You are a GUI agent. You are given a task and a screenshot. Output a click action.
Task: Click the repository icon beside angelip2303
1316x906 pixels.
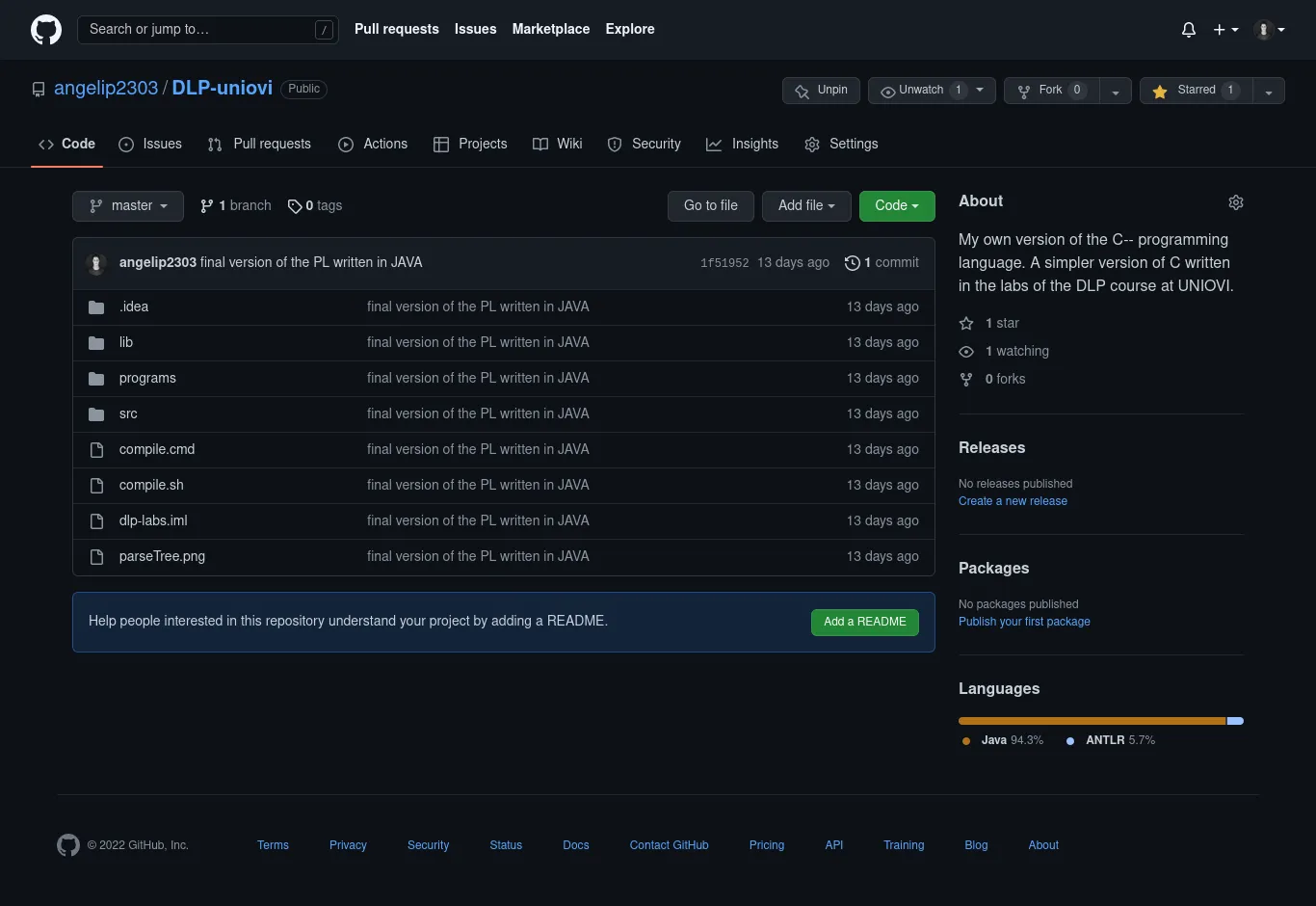point(39,90)
